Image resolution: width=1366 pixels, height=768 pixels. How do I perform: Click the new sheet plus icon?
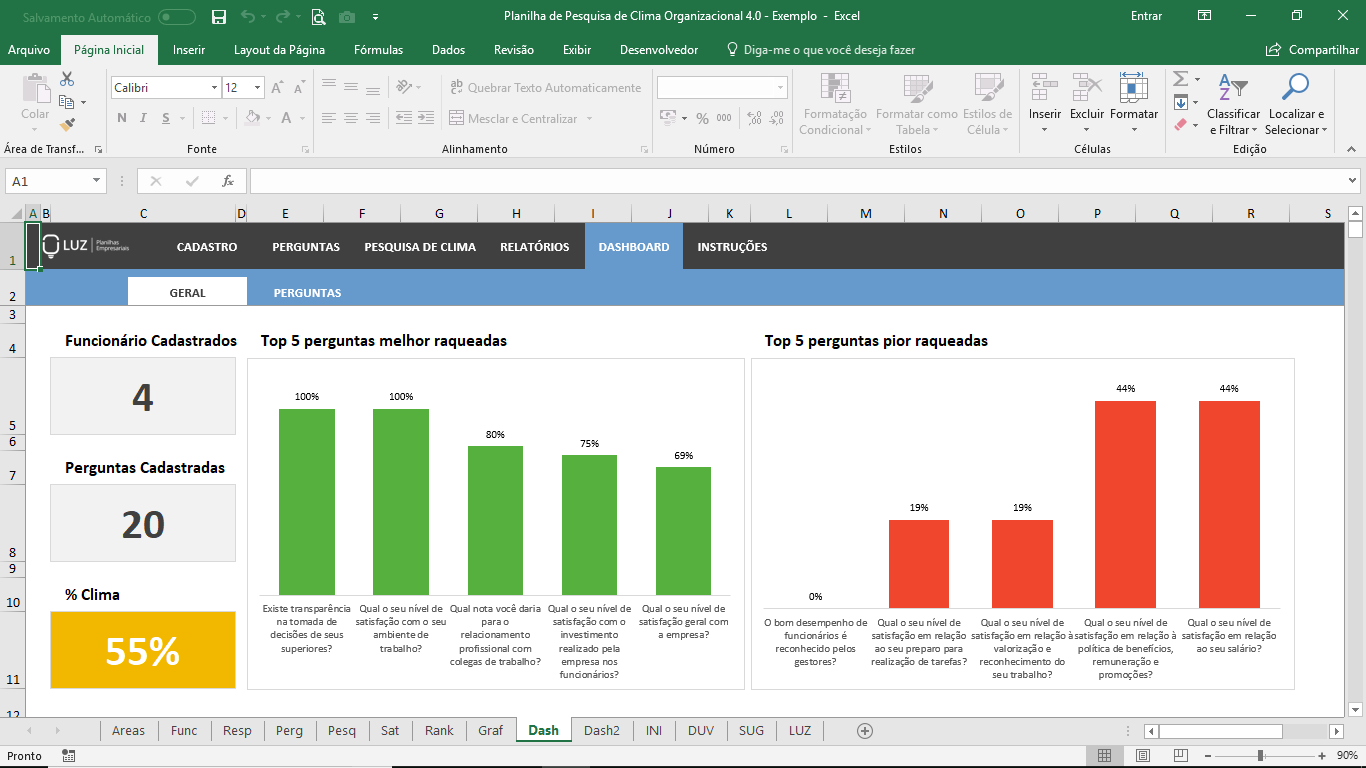(865, 730)
